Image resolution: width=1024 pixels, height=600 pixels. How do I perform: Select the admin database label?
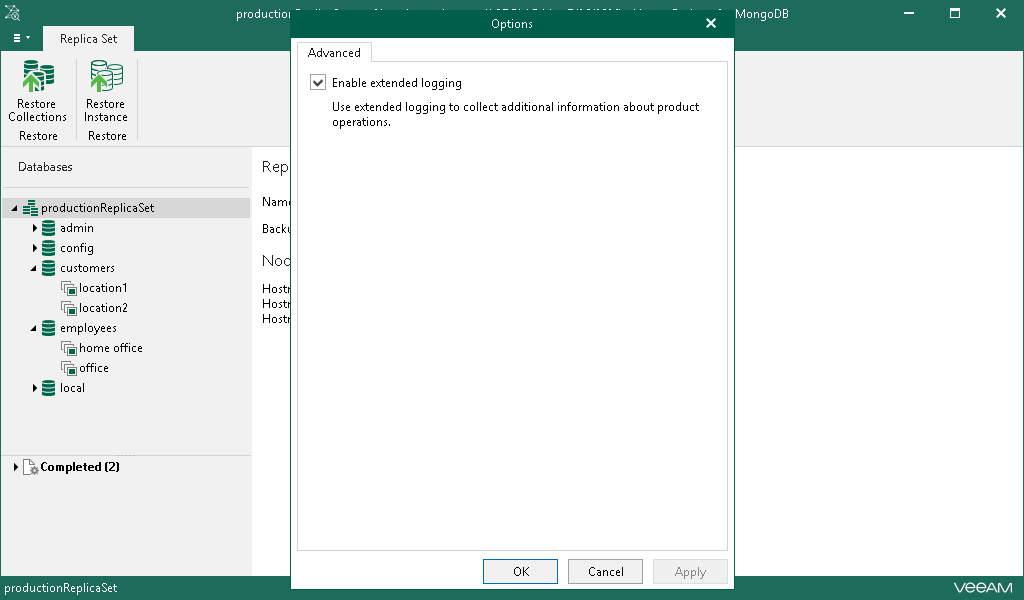point(77,228)
